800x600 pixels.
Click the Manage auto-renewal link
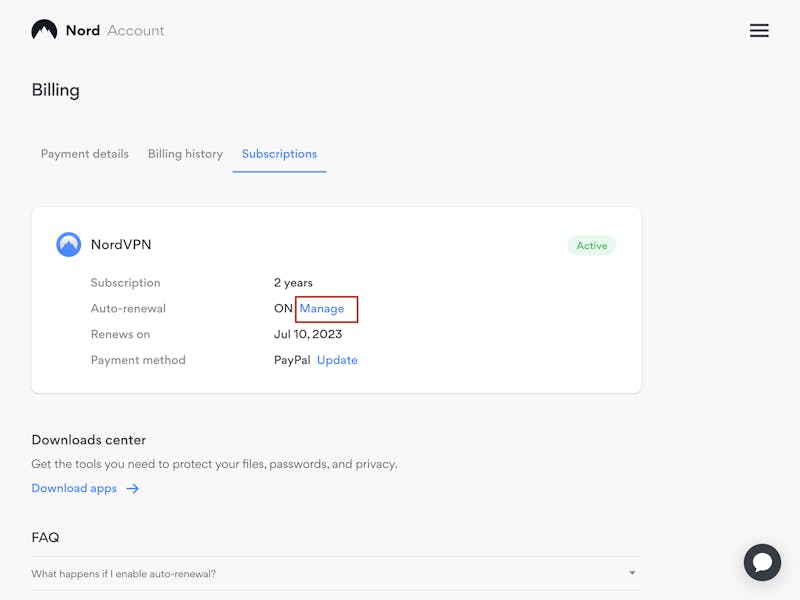(322, 309)
